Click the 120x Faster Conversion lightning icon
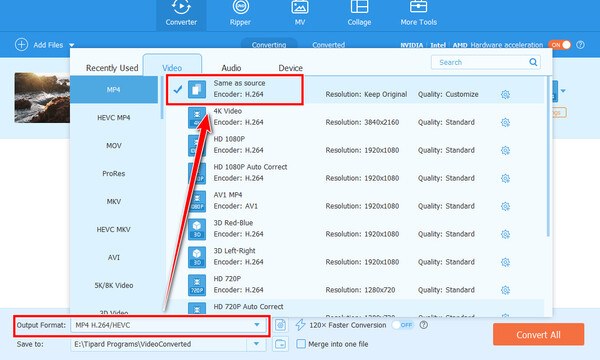The height and width of the screenshot is (360, 600). tap(300, 325)
